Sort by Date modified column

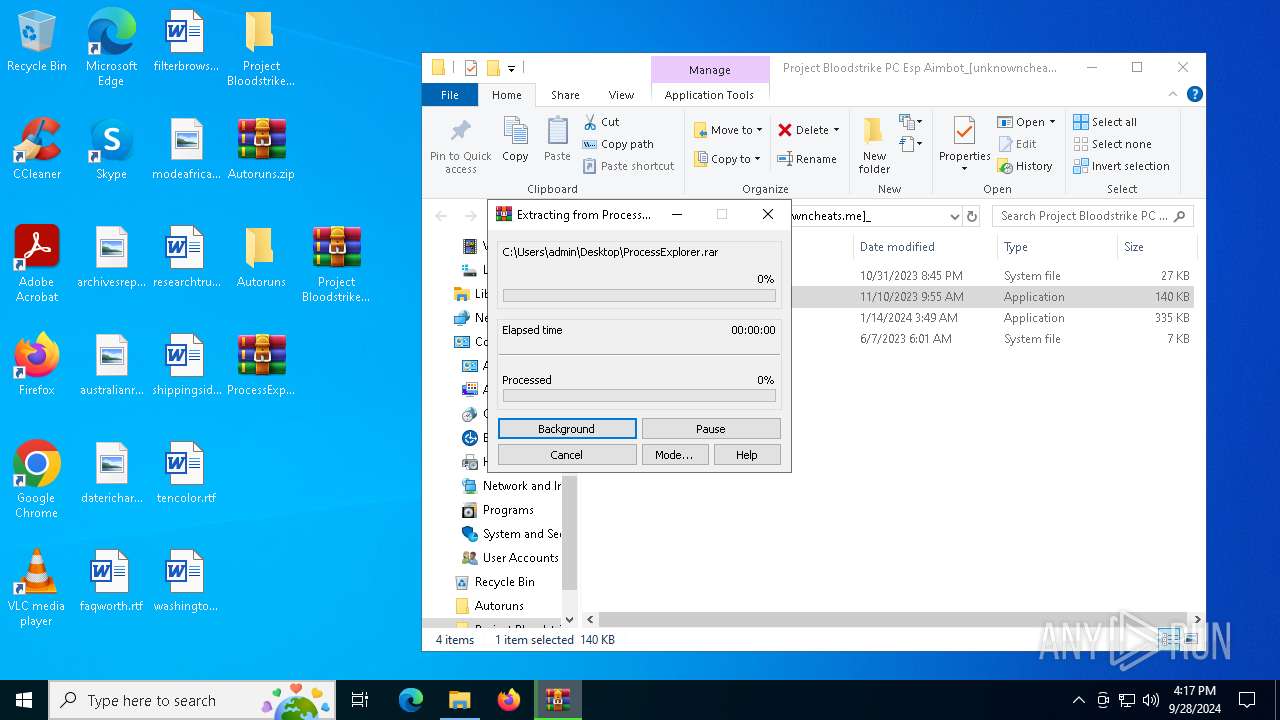[x=897, y=247]
